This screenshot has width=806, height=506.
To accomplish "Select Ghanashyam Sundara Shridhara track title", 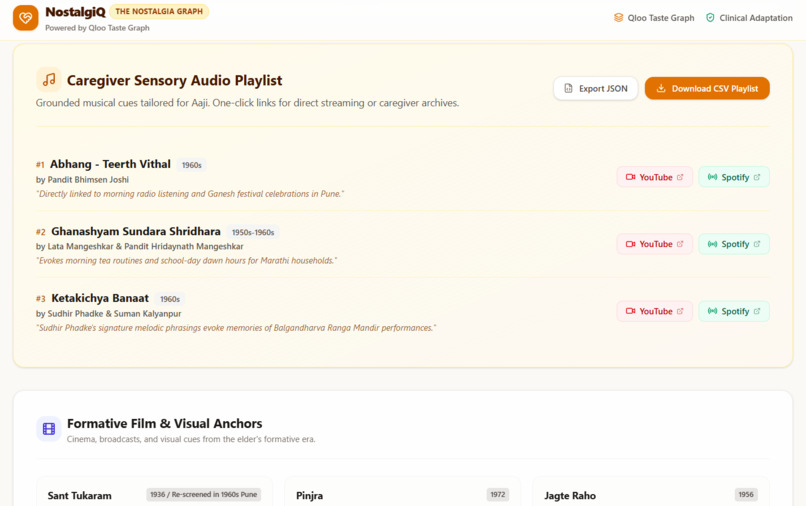I will point(136,231).
